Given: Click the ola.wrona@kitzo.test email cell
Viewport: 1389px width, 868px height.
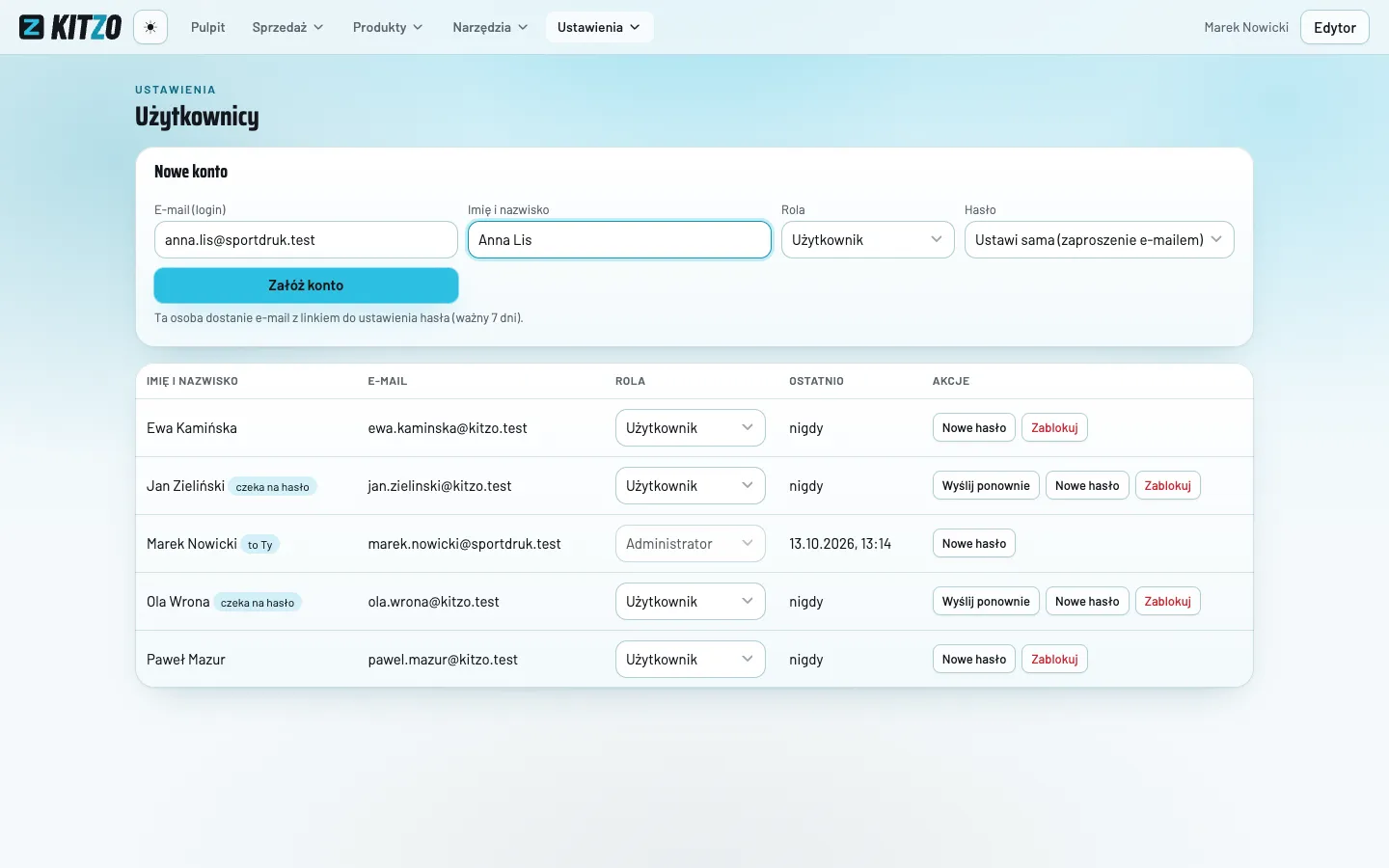Looking at the screenshot, I should click(x=434, y=602).
